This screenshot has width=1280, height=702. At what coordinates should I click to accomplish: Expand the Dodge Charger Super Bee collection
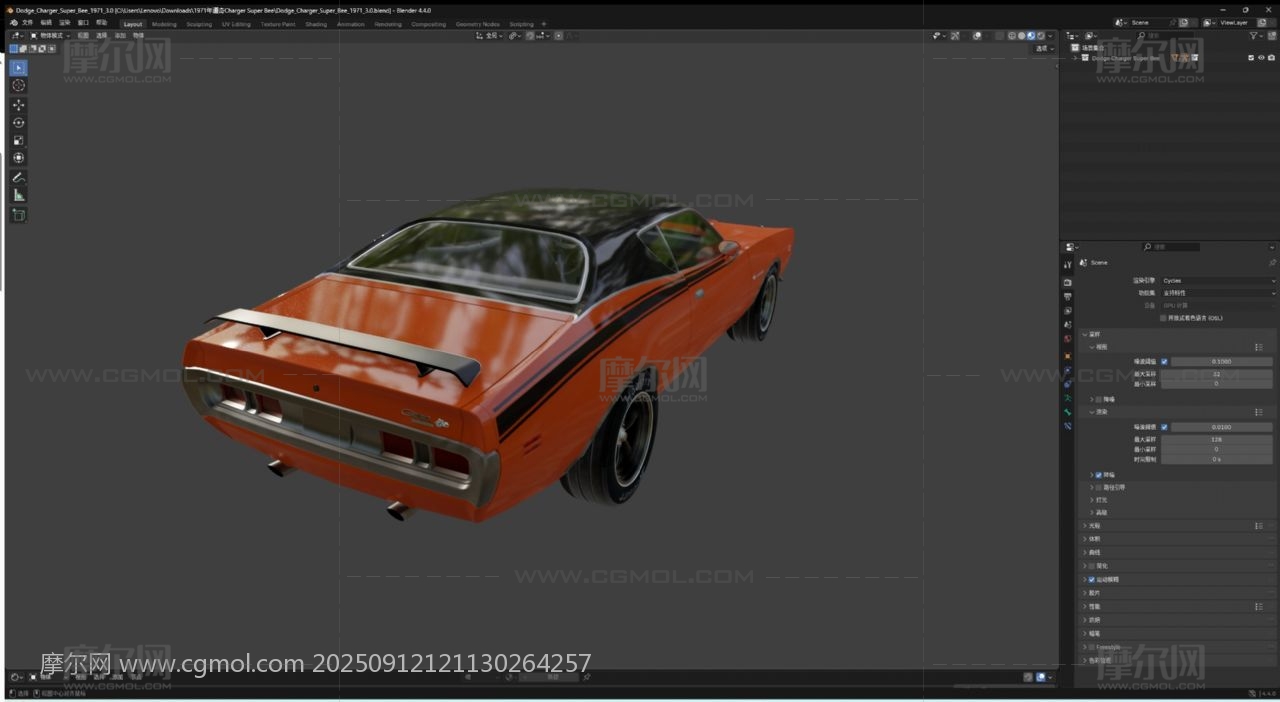(1075, 58)
